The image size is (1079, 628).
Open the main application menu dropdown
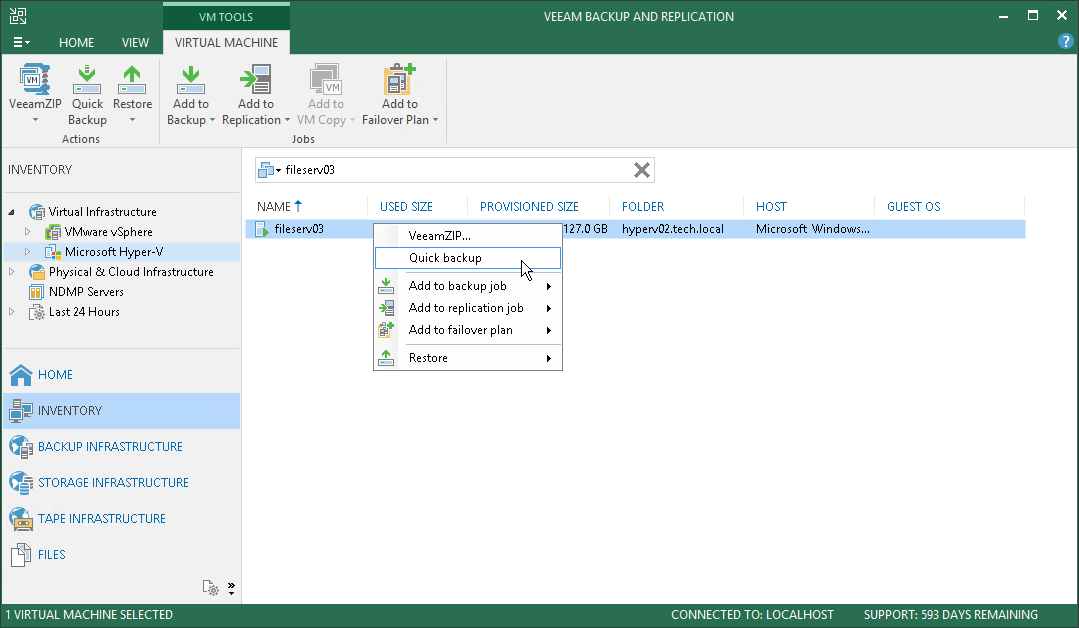tap(21, 42)
